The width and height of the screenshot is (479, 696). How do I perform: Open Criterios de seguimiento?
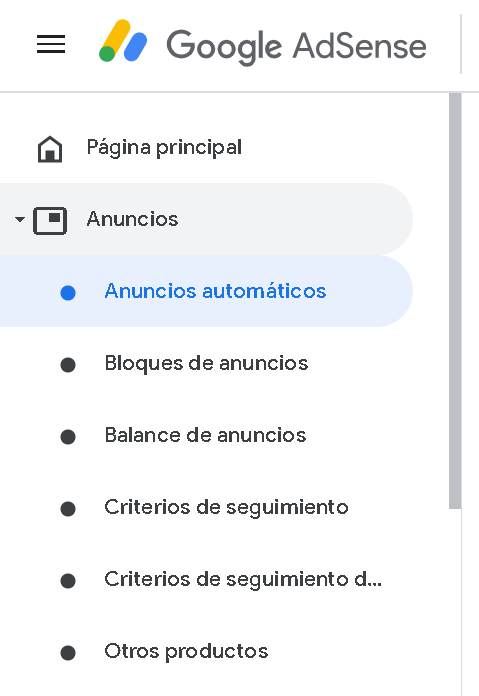tap(226, 507)
